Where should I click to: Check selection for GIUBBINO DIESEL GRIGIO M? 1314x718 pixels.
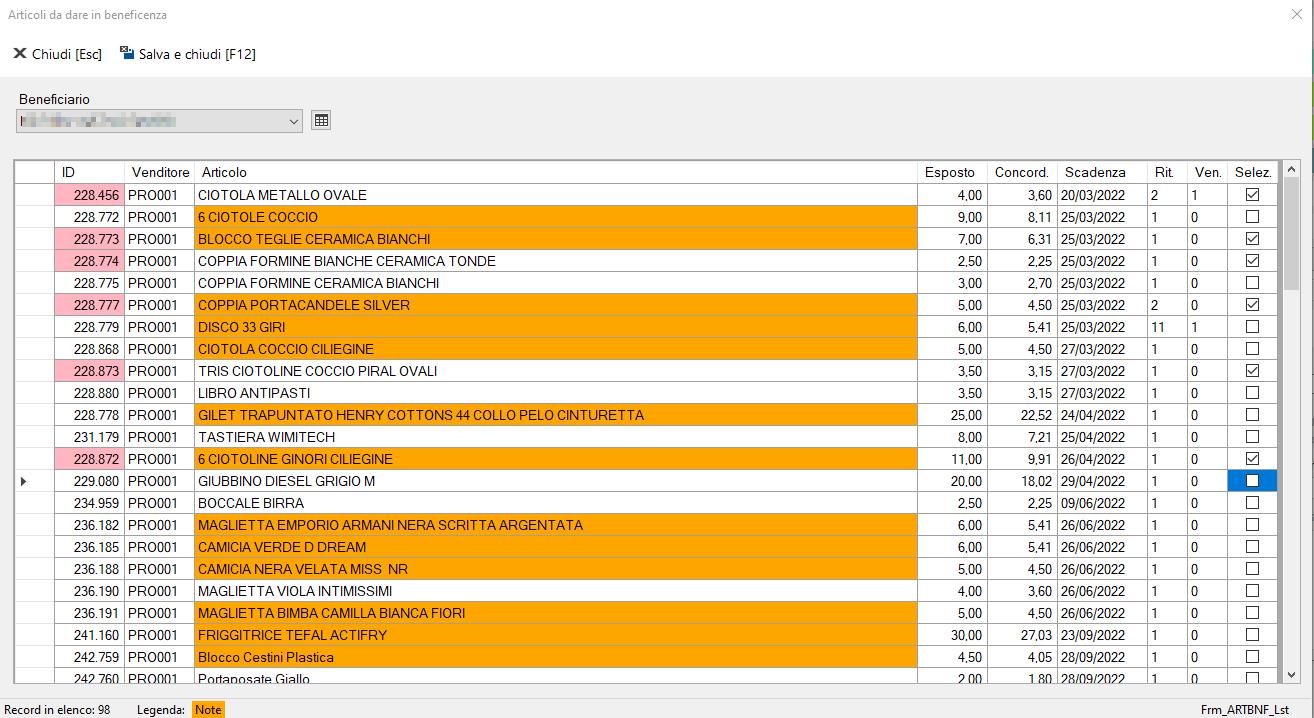click(1252, 481)
